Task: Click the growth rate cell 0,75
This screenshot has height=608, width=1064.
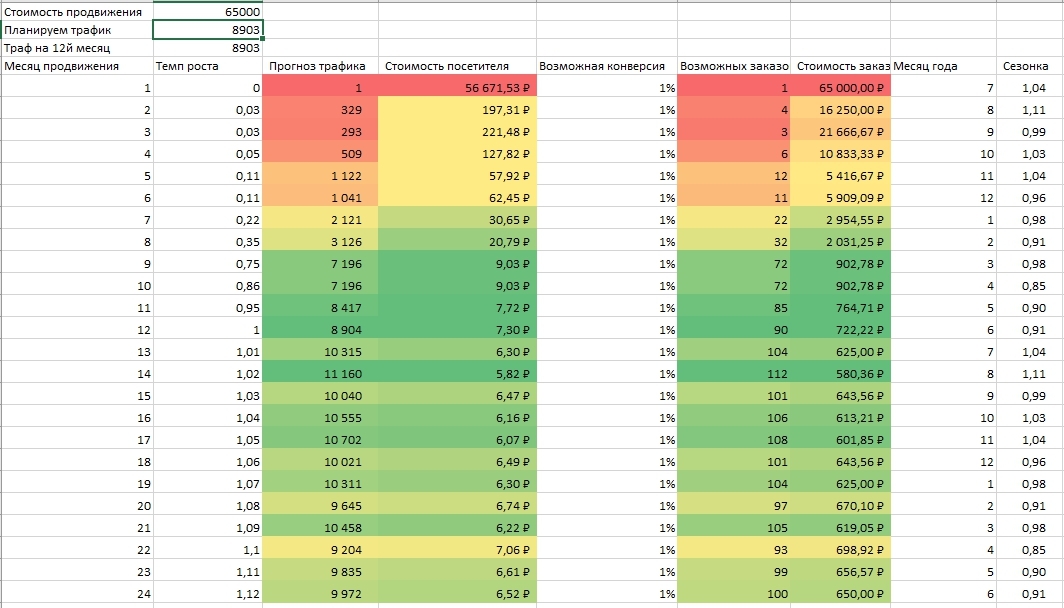Action: click(x=208, y=264)
